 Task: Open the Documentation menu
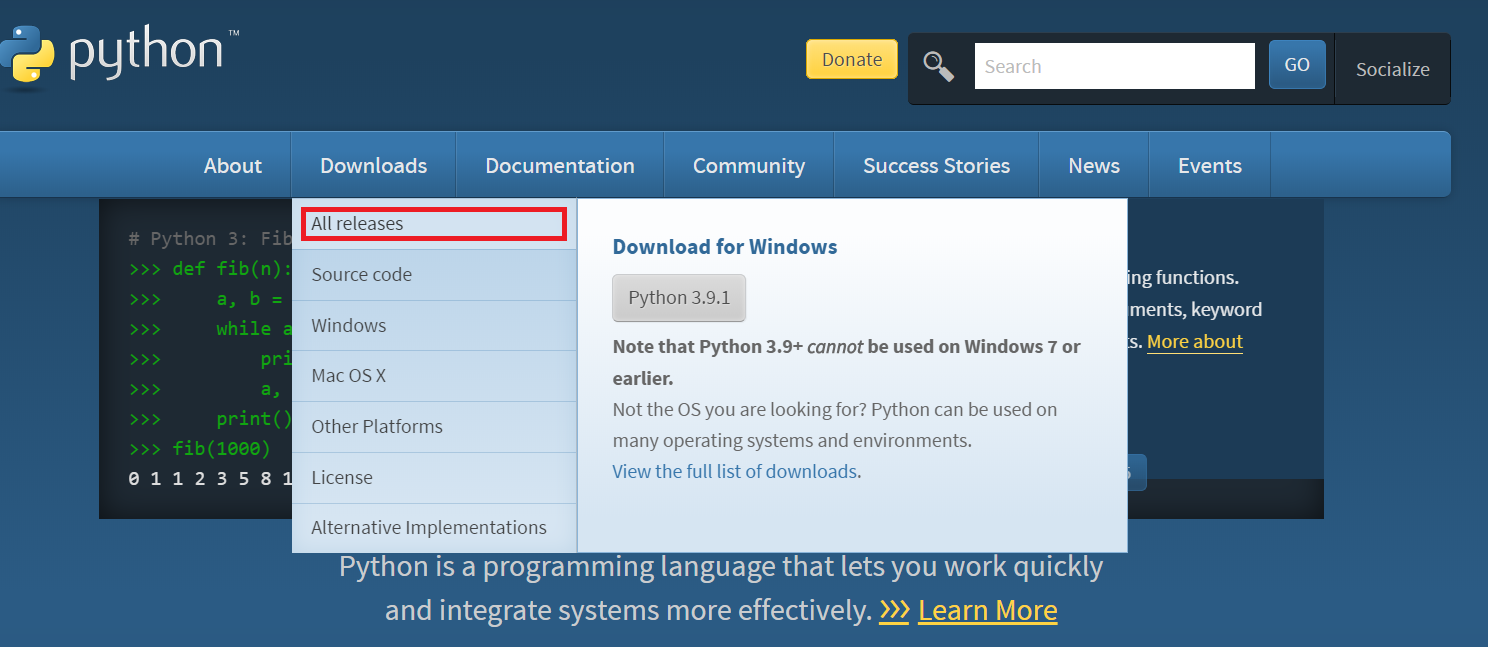point(560,165)
